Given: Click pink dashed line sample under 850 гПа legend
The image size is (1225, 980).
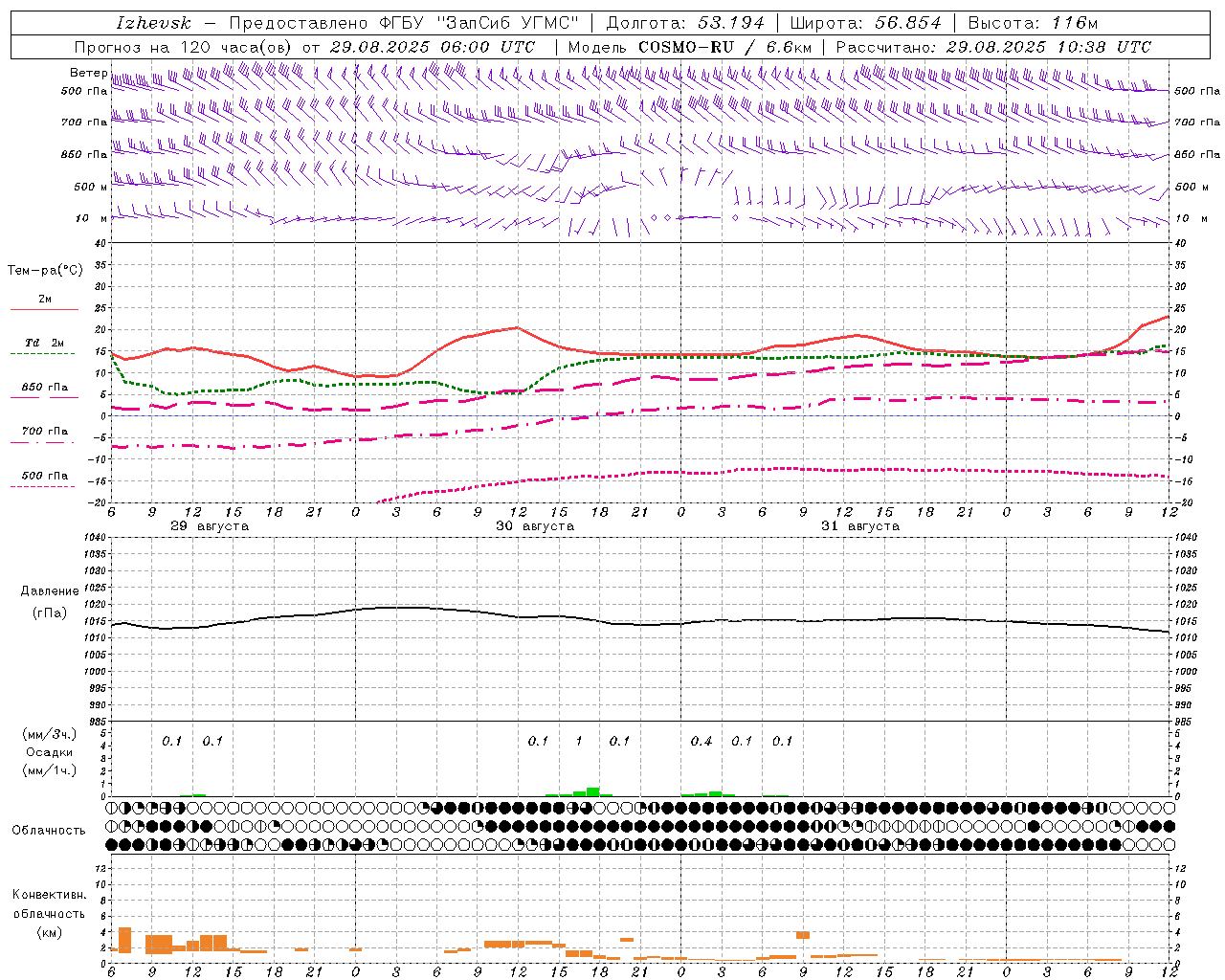Looking at the screenshot, I should click(x=42, y=398).
